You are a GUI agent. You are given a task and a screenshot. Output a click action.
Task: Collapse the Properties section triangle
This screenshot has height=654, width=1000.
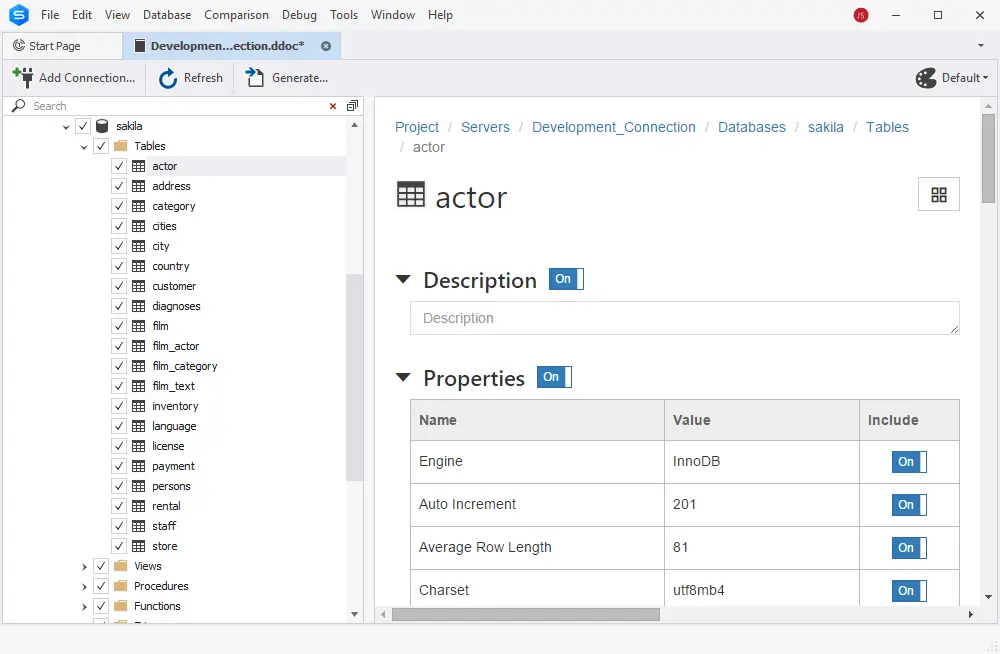point(403,378)
